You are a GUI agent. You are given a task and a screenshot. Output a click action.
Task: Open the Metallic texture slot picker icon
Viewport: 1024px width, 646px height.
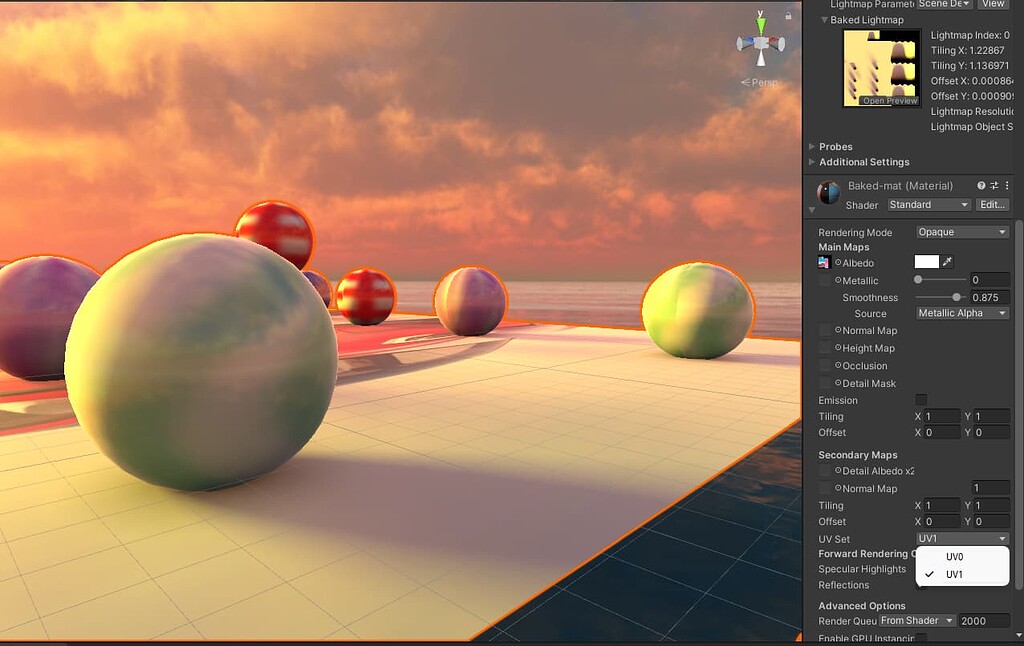tap(838, 279)
